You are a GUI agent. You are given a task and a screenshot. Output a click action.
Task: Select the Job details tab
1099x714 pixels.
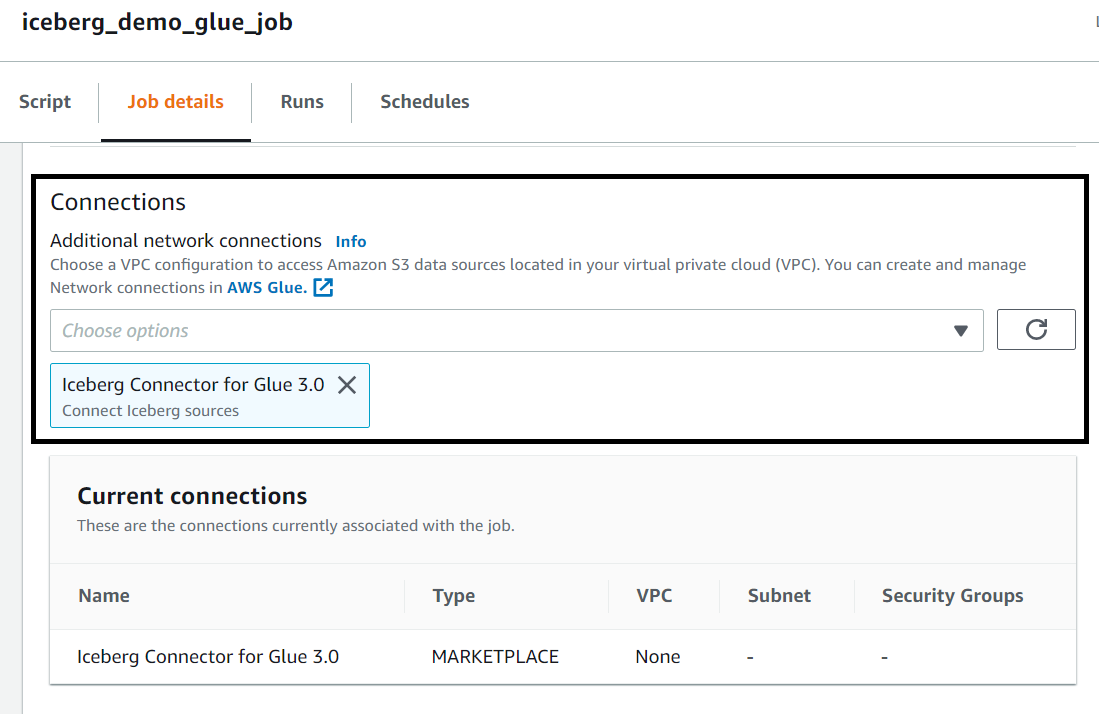175,102
